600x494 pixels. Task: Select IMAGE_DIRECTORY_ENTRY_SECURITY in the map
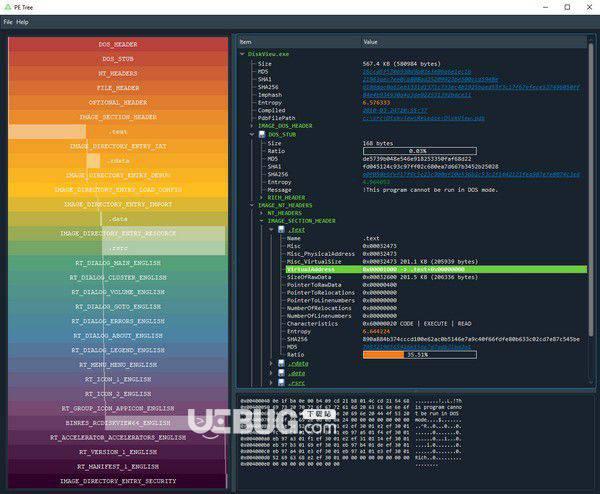118,481
